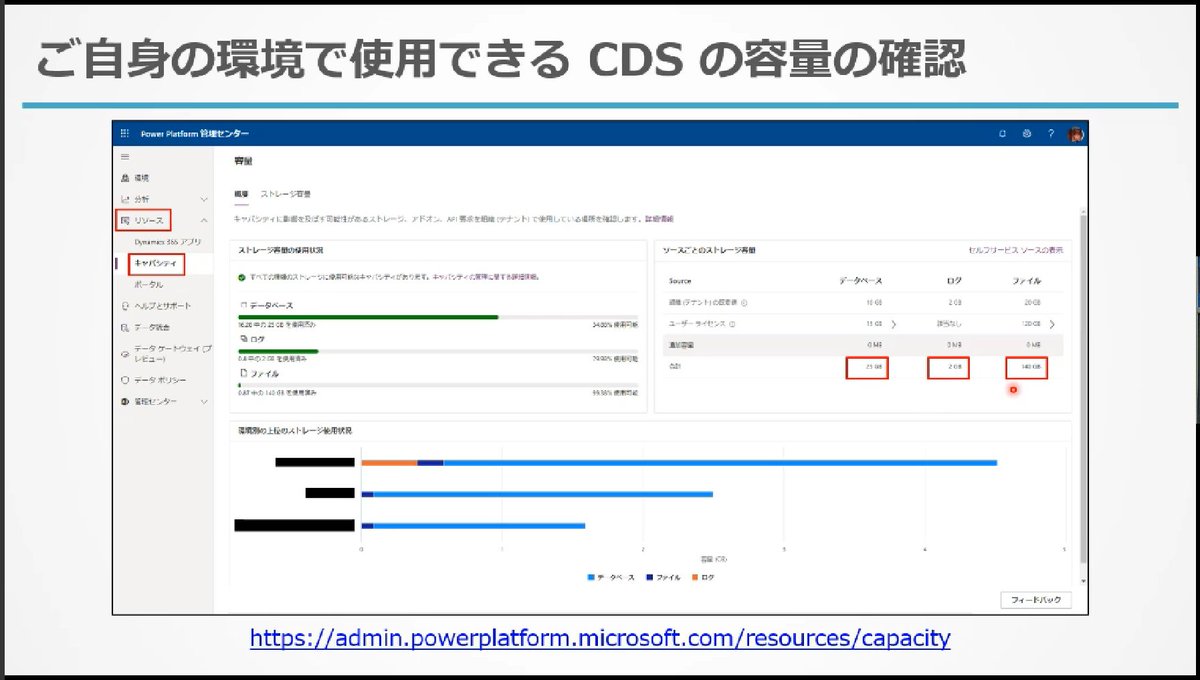This screenshot has width=1200, height=680.
Task: Click the リソース icon in sidebar
Action: pos(125,219)
